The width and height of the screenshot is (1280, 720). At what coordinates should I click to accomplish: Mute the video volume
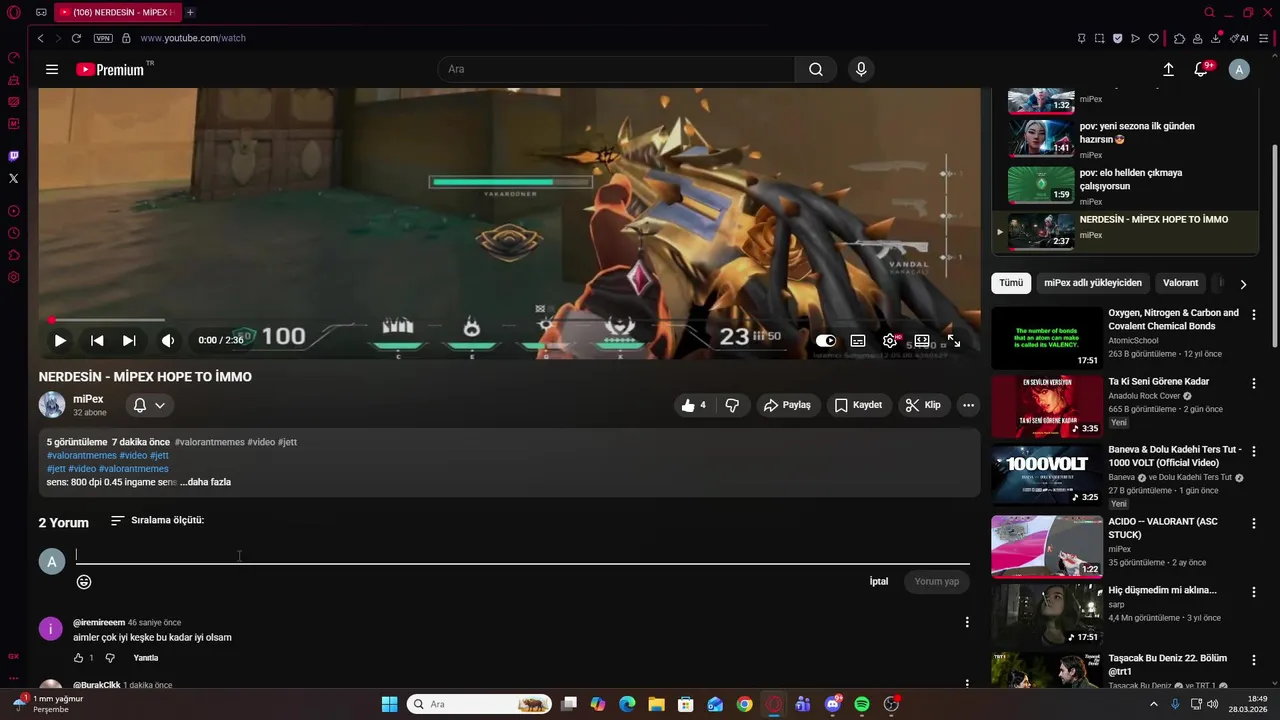click(168, 340)
